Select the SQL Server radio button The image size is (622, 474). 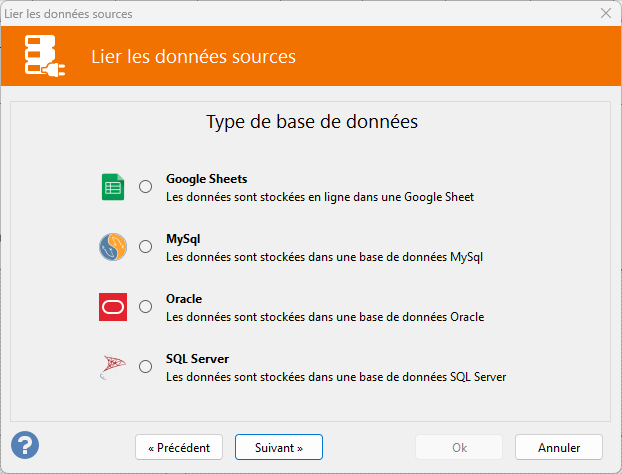pos(146,366)
